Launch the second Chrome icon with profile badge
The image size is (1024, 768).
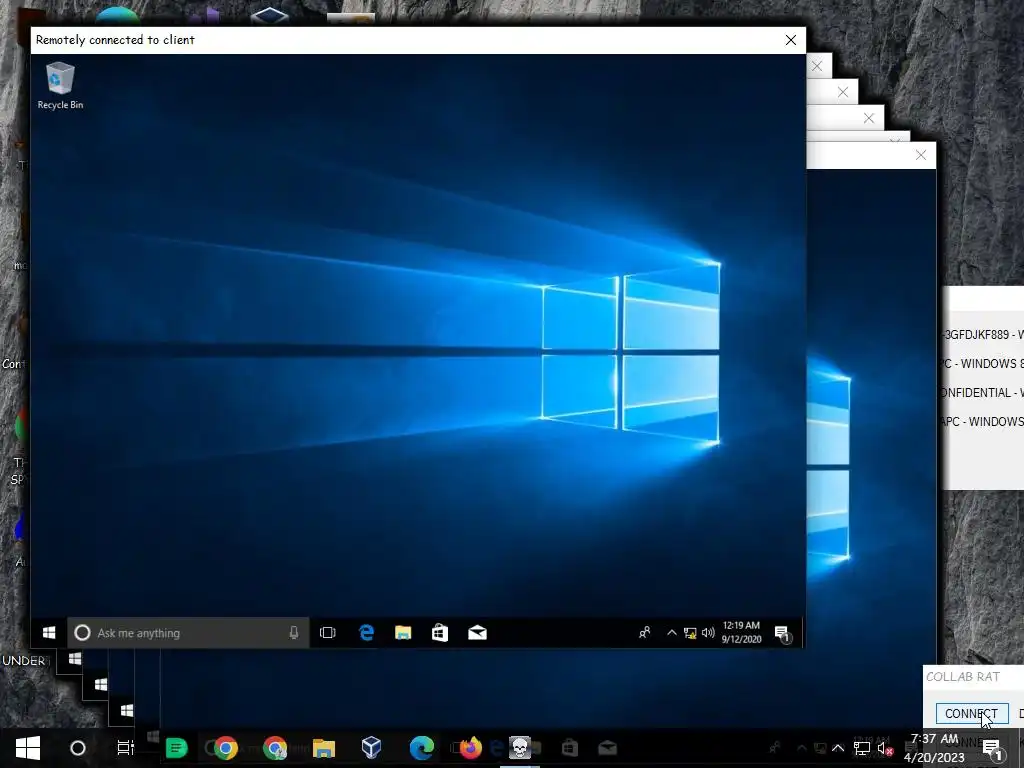pyautogui.click(x=275, y=748)
